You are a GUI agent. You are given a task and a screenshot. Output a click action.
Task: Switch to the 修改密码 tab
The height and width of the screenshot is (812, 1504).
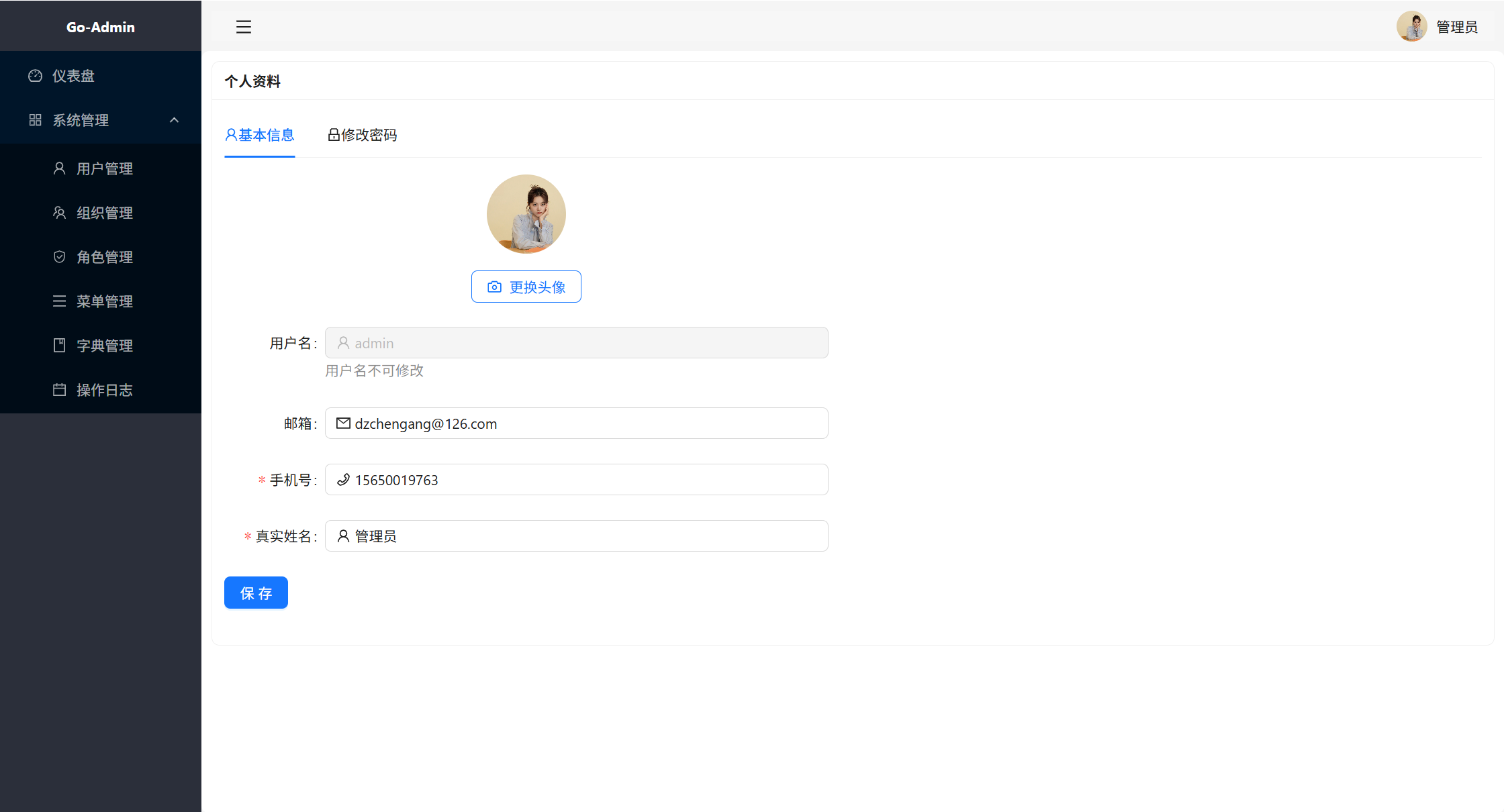363,135
